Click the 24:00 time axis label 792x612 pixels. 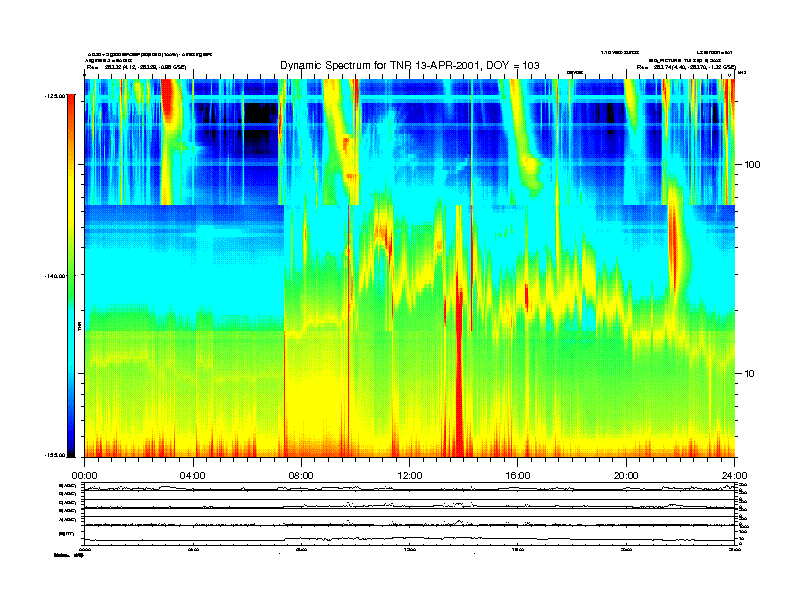(734, 476)
